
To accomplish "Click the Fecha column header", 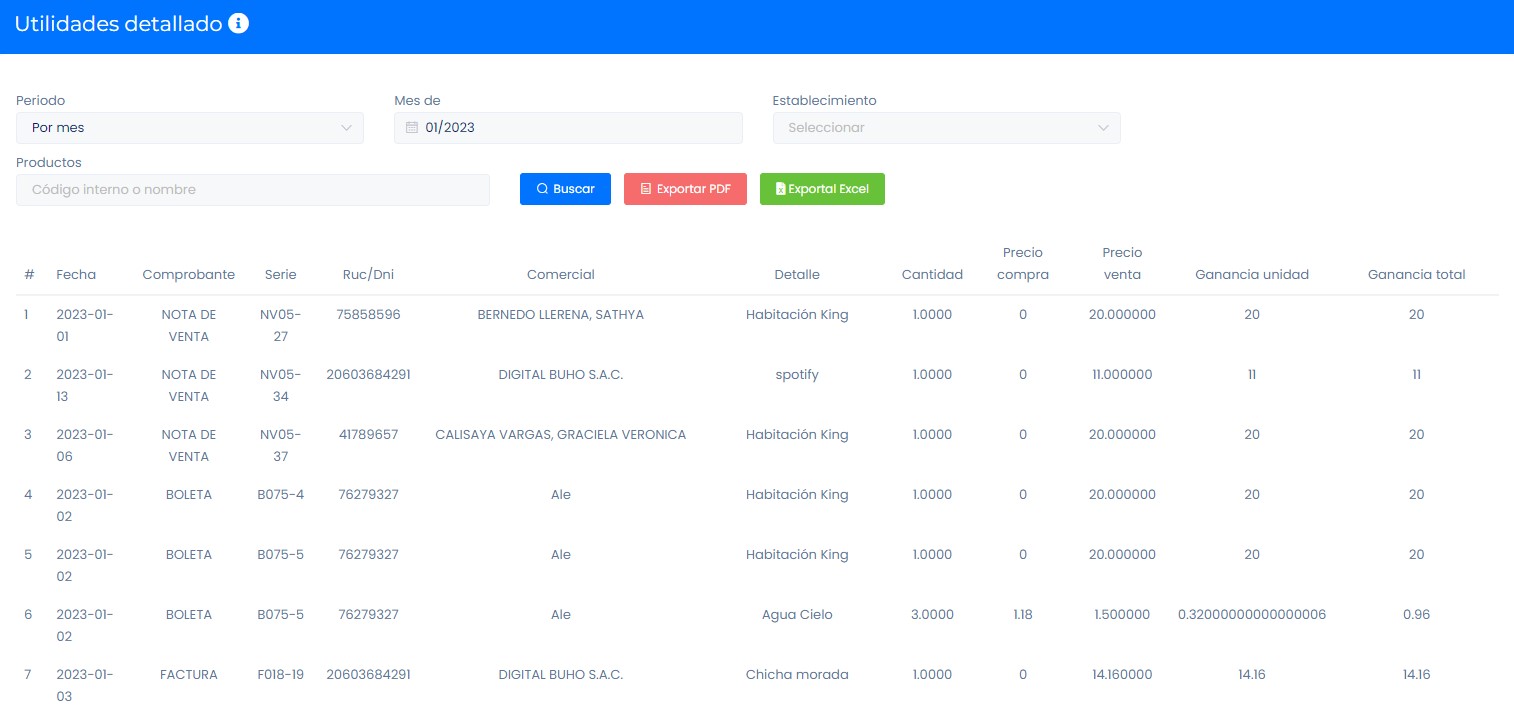I will pos(76,275).
